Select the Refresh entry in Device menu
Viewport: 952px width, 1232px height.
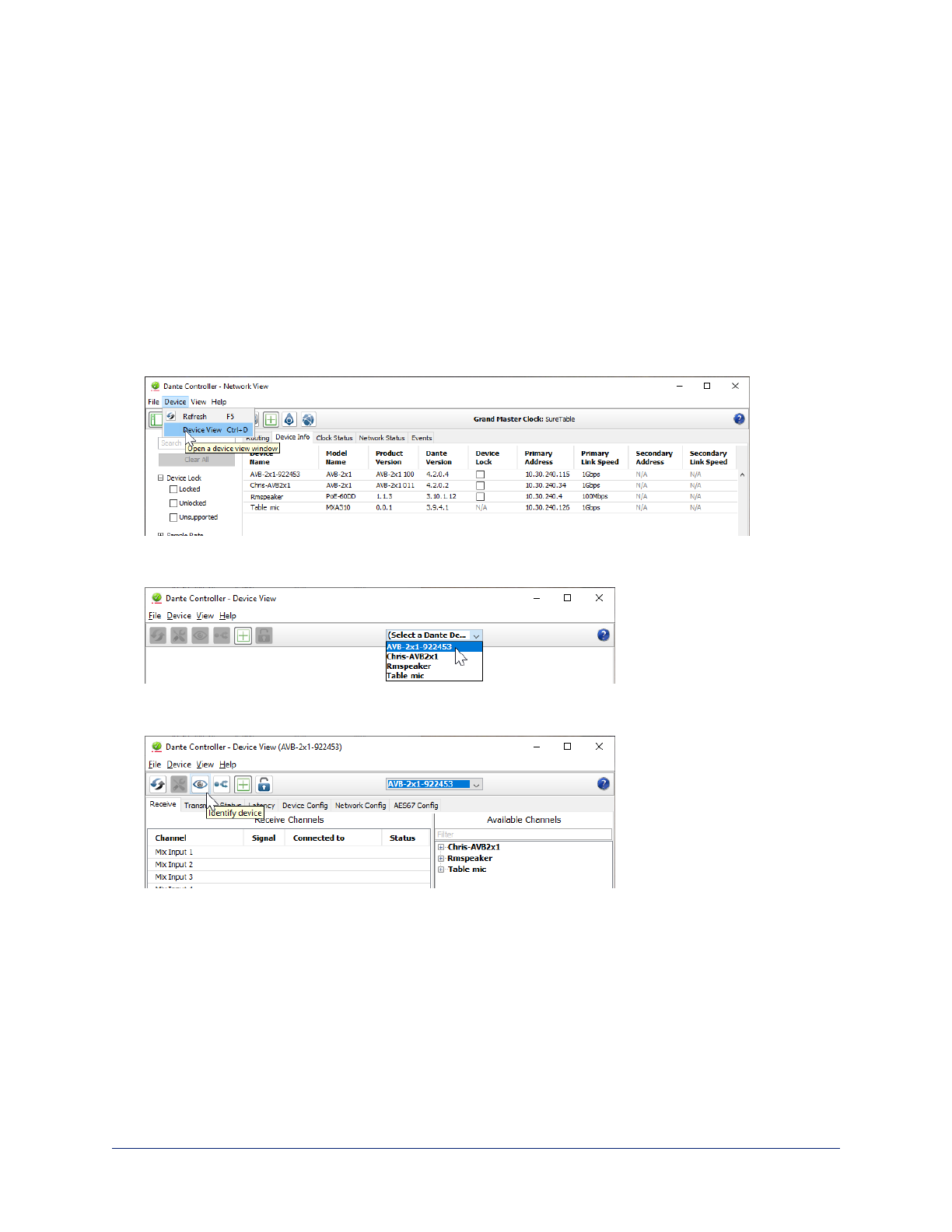pyautogui.click(x=194, y=417)
